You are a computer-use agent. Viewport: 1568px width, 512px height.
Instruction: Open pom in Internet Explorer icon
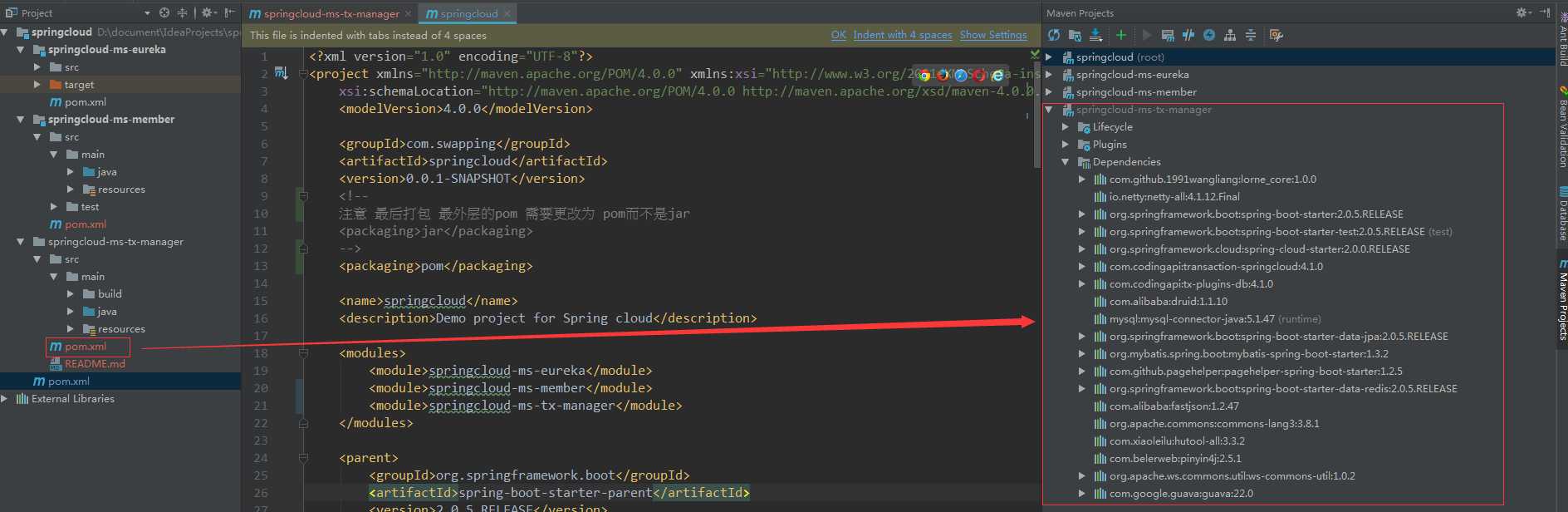tap(997, 75)
